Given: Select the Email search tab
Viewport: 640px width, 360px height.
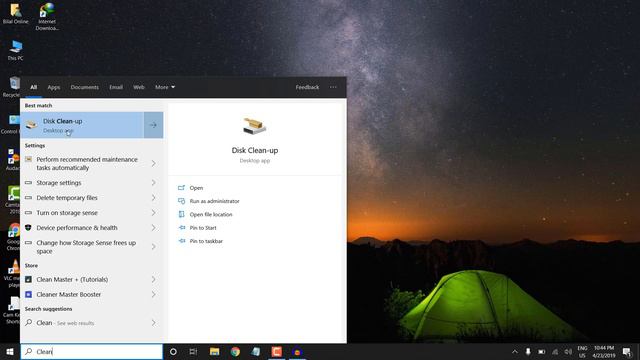Looking at the screenshot, I should pos(116,87).
